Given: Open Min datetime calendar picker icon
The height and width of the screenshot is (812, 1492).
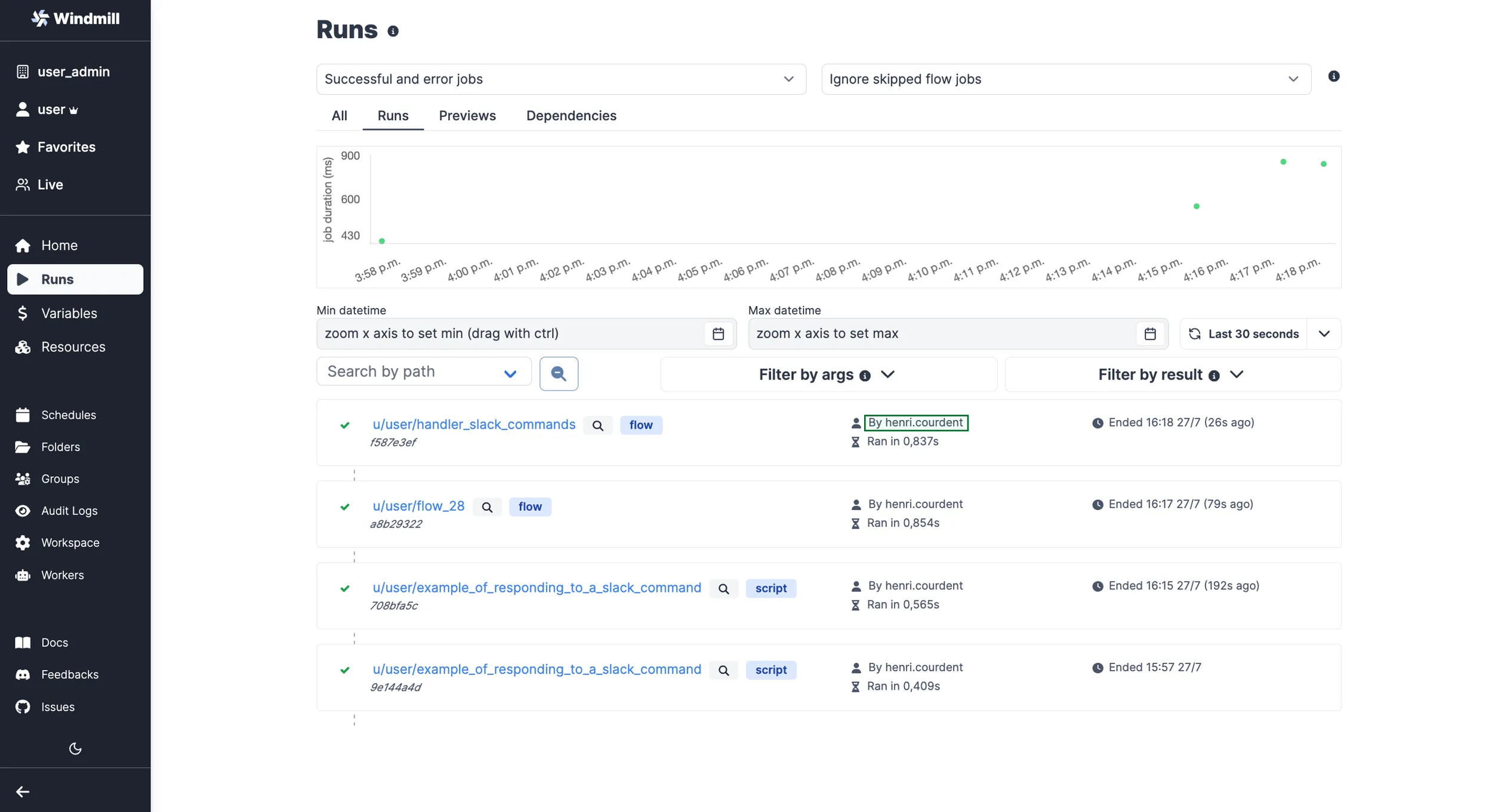Looking at the screenshot, I should pyautogui.click(x=718, y=334).
